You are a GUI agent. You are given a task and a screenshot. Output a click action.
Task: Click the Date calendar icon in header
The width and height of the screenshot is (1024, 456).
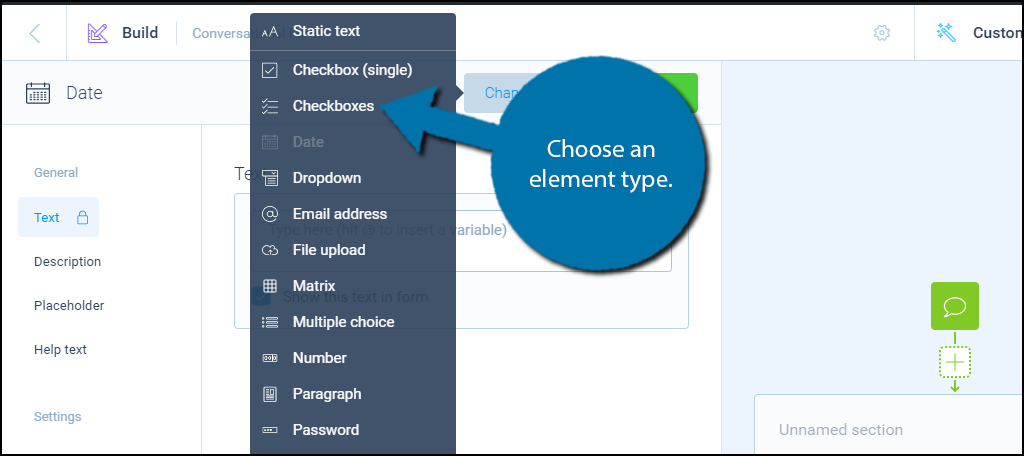click(x=38, y=93)
